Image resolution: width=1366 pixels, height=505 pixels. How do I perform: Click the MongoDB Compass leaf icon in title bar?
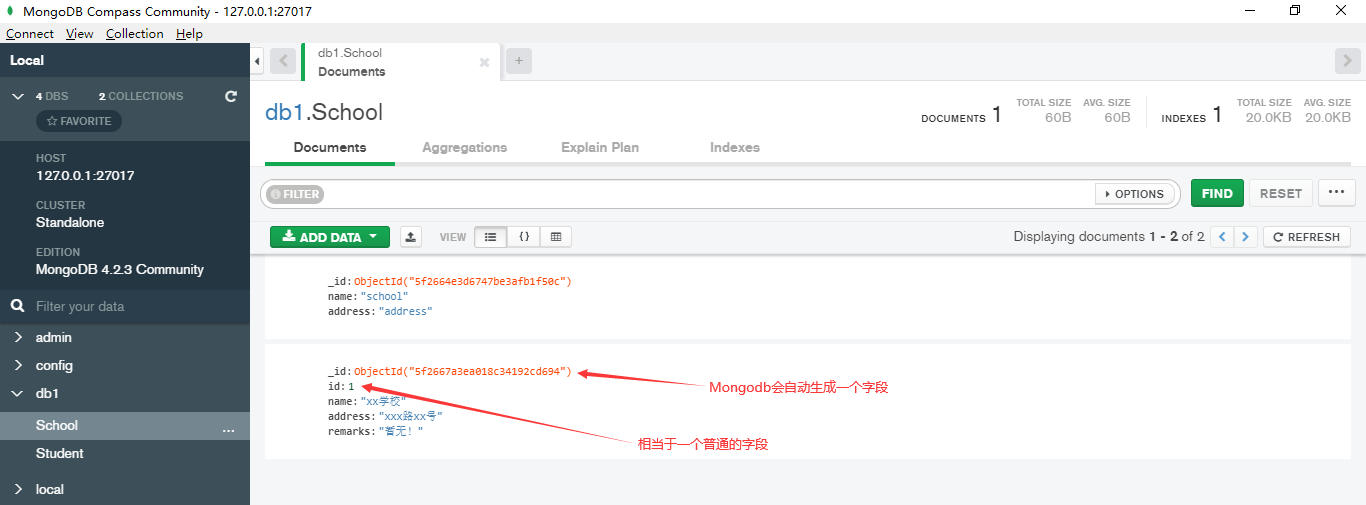pos(10,11)
